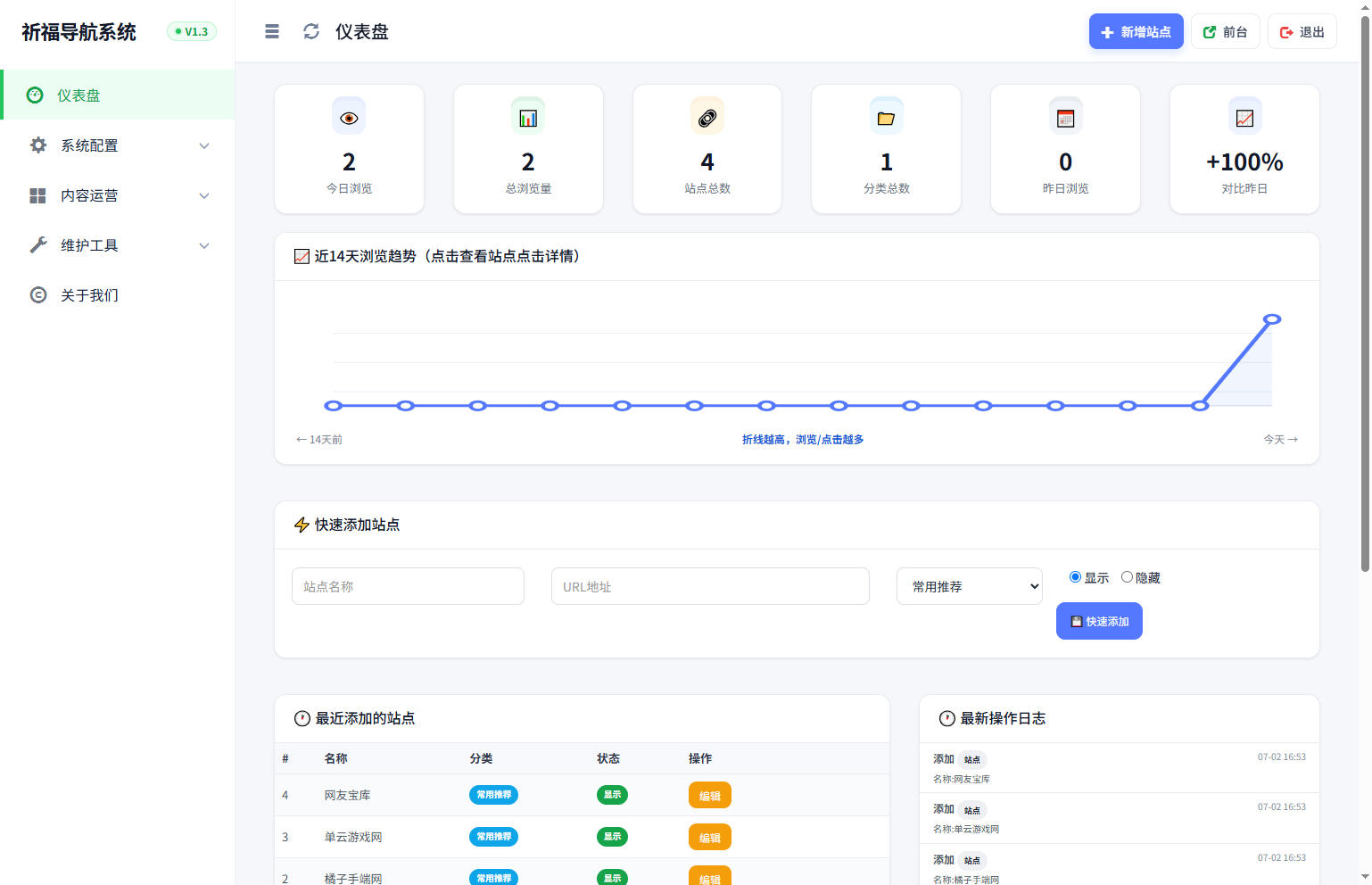Click the eye icon on 今日浏览 card
Viewport: 1372px width, 885px height.
tap(349, 118)
